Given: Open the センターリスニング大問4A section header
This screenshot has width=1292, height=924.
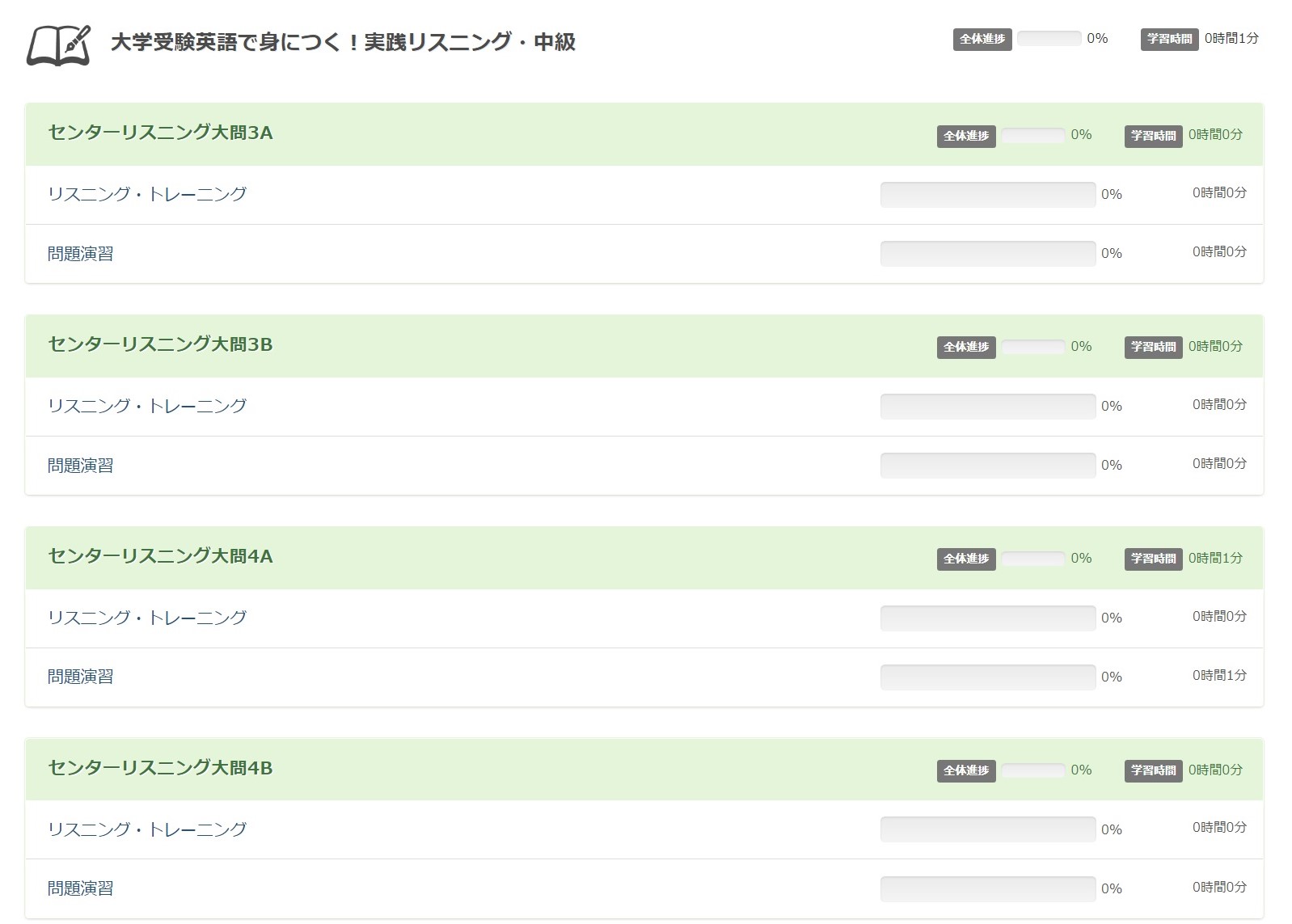Looking at the screenshot, I should (x=644, y=558).
